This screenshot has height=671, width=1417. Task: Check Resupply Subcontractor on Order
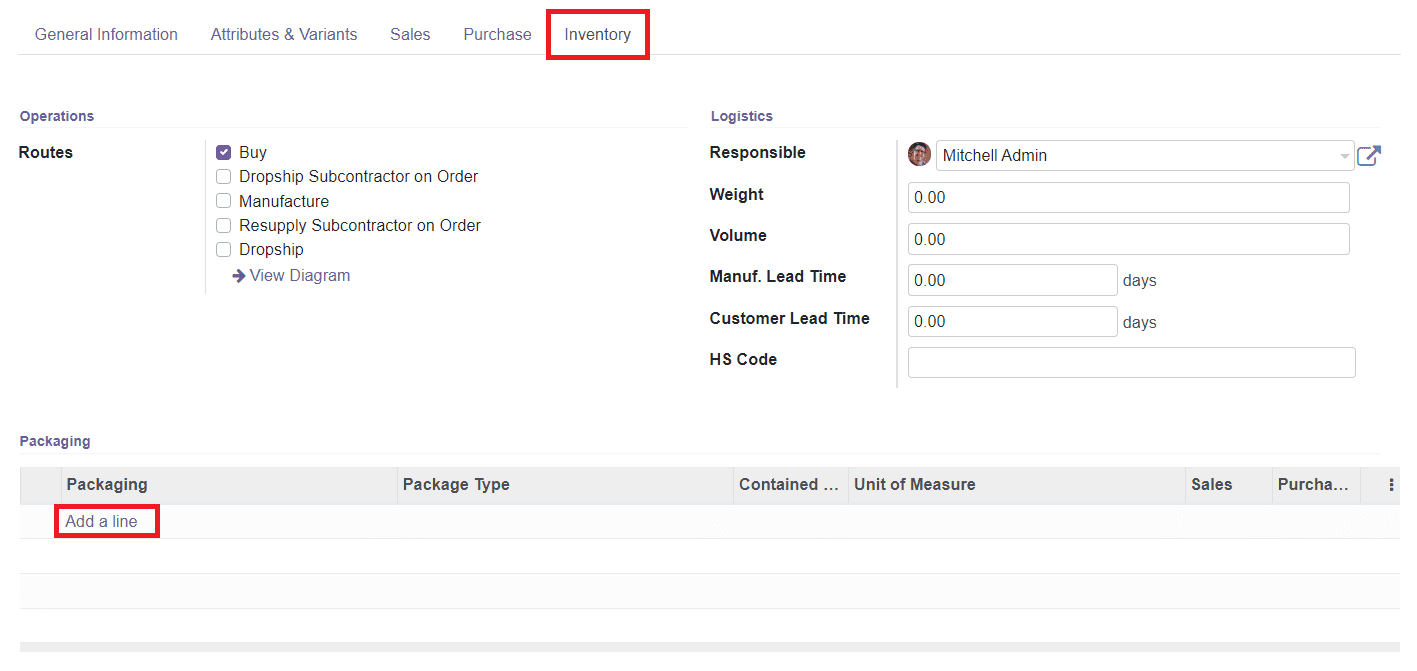[224, 224]
